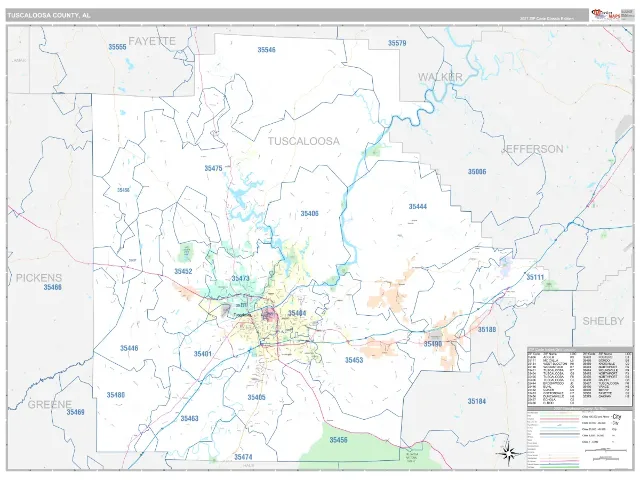The image size is (640, 480).
Task: Click ZIP code label 35453
Action: pyautogui.click(x=354, y=360)
